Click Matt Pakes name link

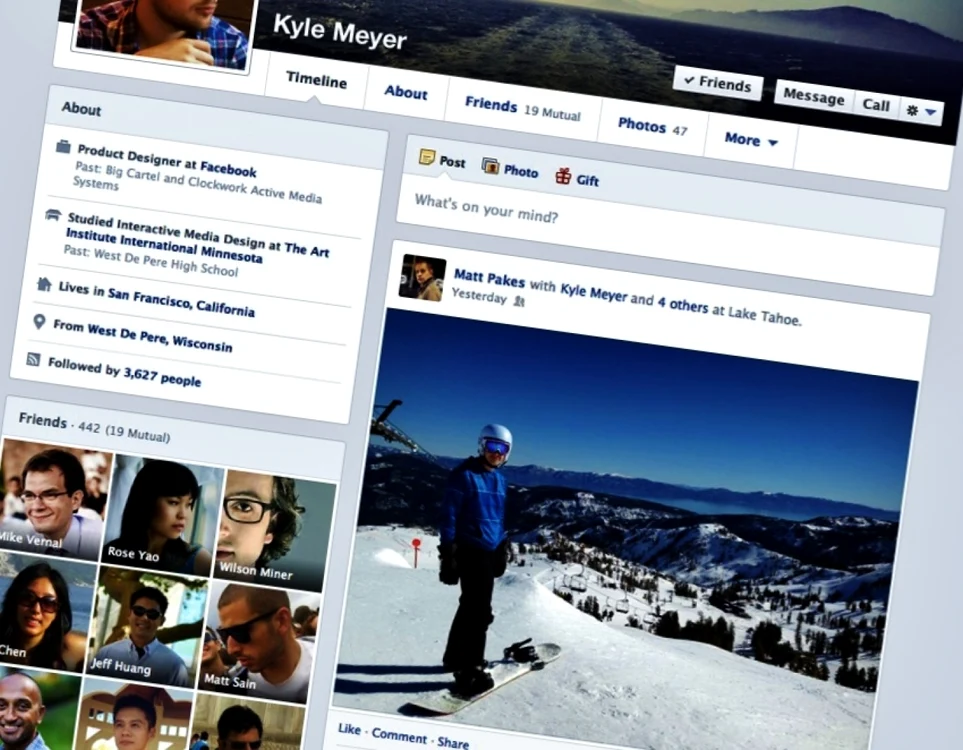click(489, 278)
